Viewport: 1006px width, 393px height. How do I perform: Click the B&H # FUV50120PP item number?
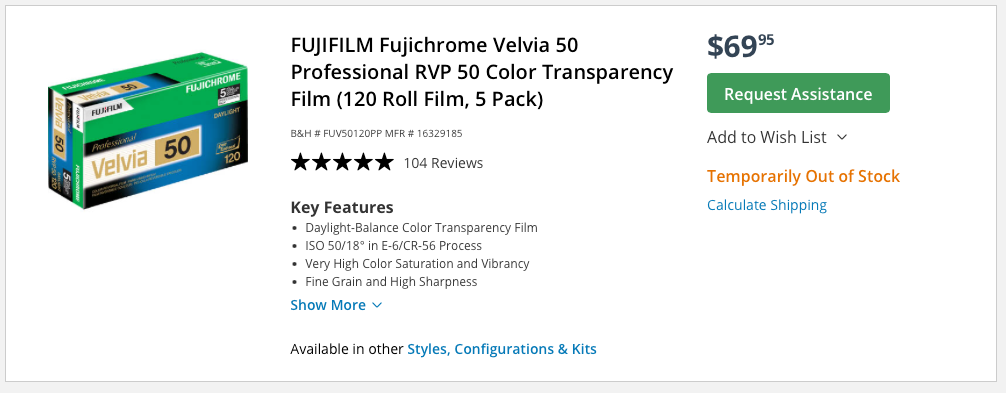[337, 134]
